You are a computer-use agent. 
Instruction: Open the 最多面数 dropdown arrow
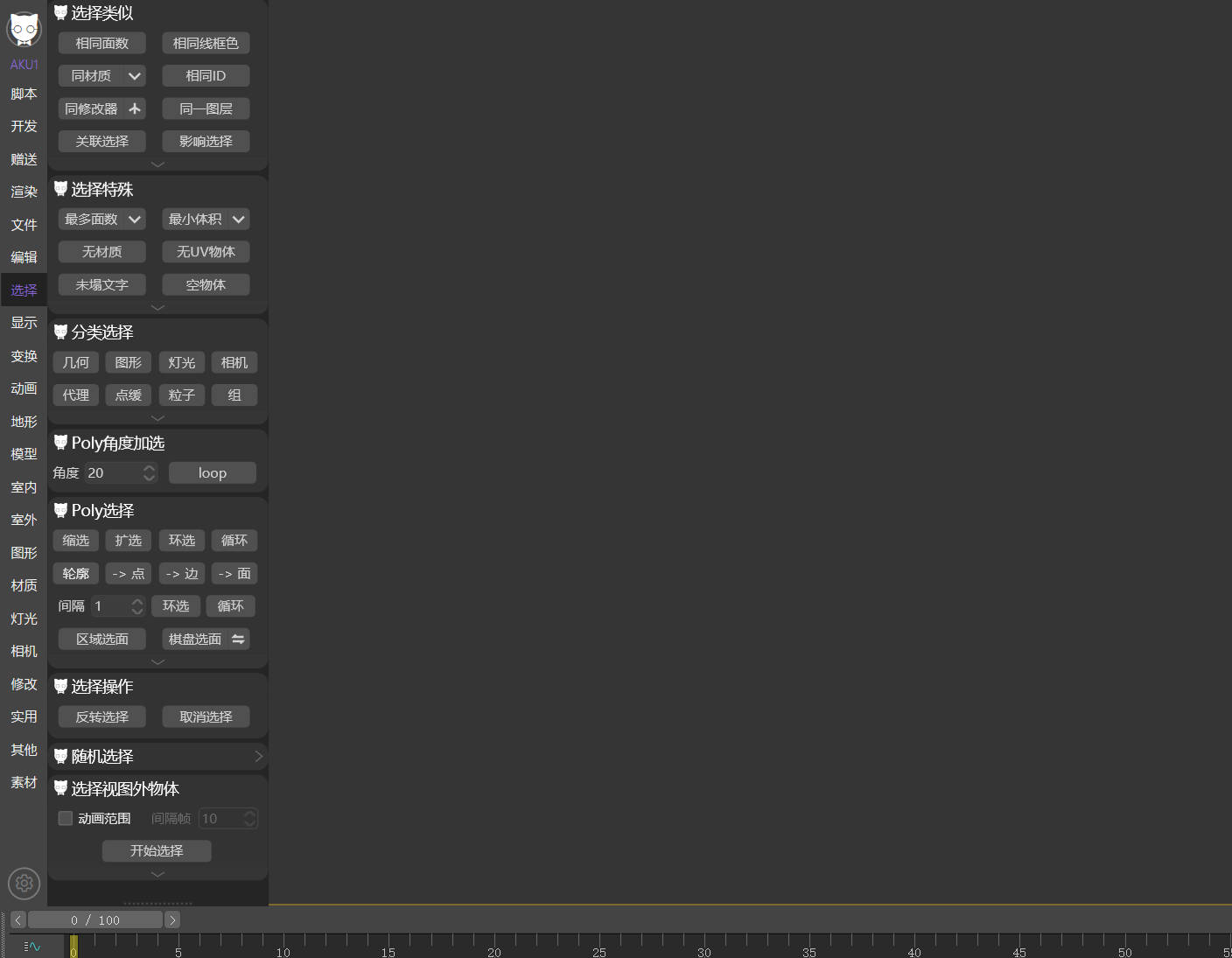pyautogui.click(x=135, y=219)
